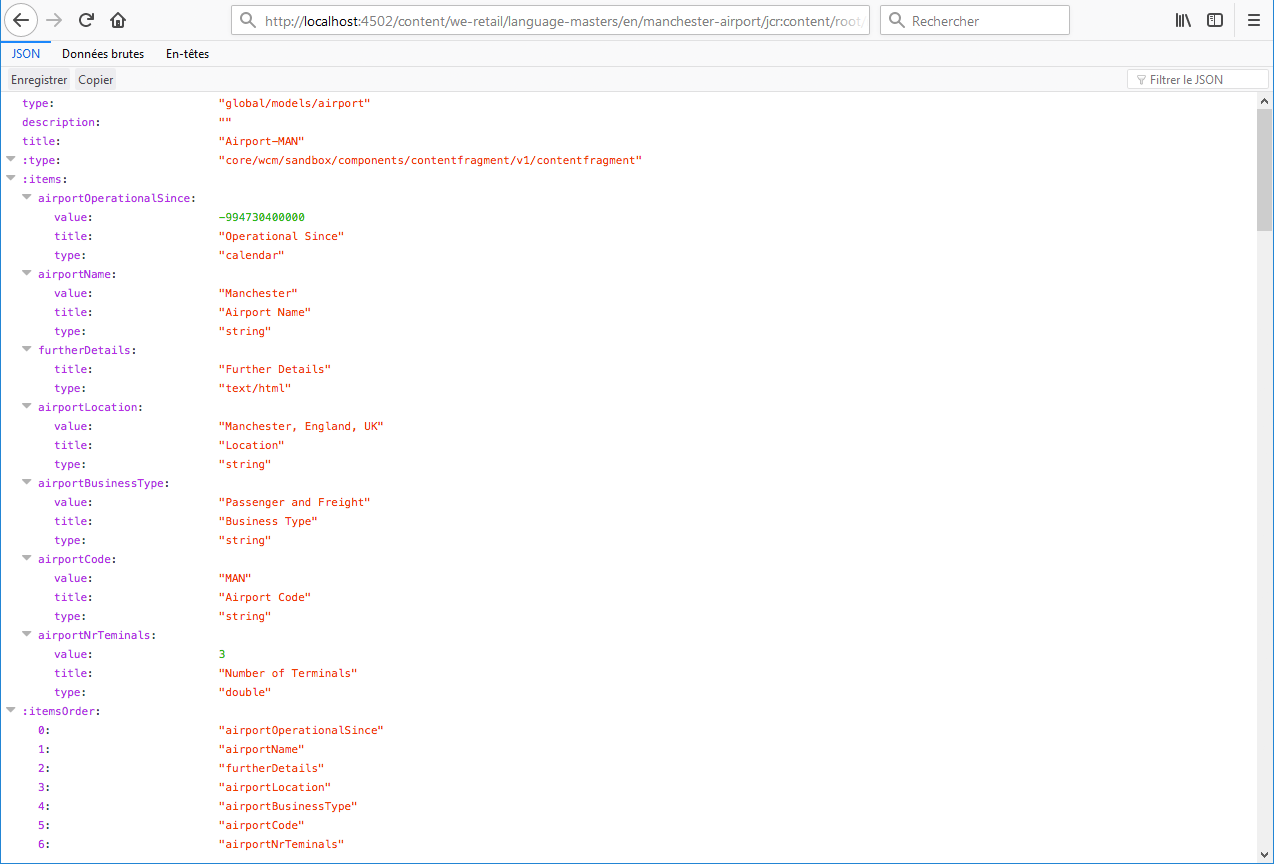Image resolution: width=1274 pixels, height=864 pixels.
Task: Select the "Airport Name" title value
Action: [x=264, y=312]
